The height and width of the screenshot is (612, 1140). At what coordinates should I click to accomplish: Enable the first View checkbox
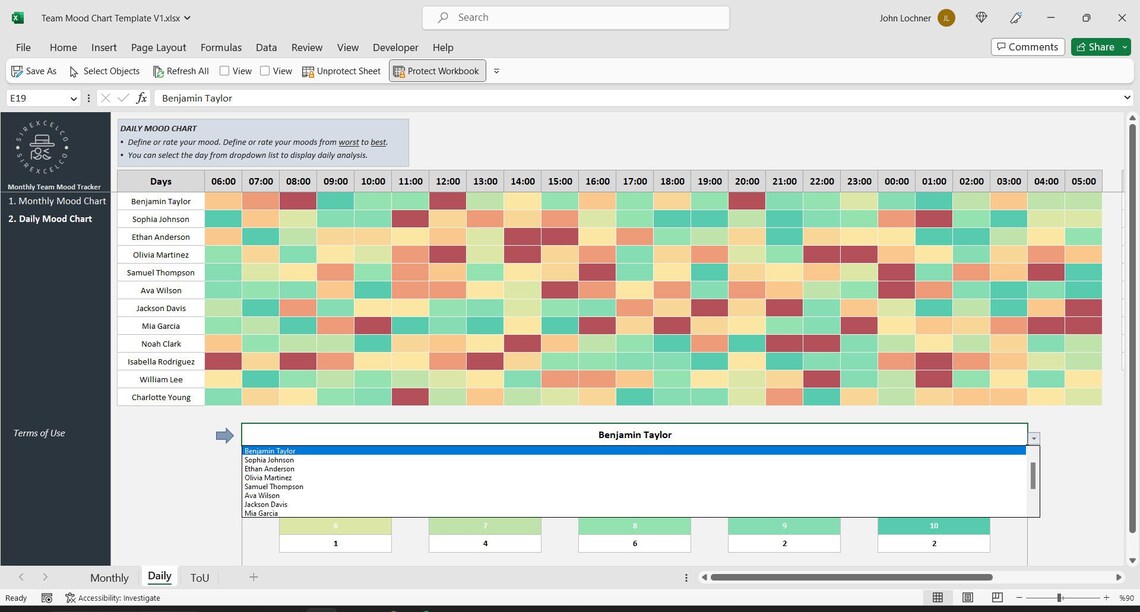point(225,70)
